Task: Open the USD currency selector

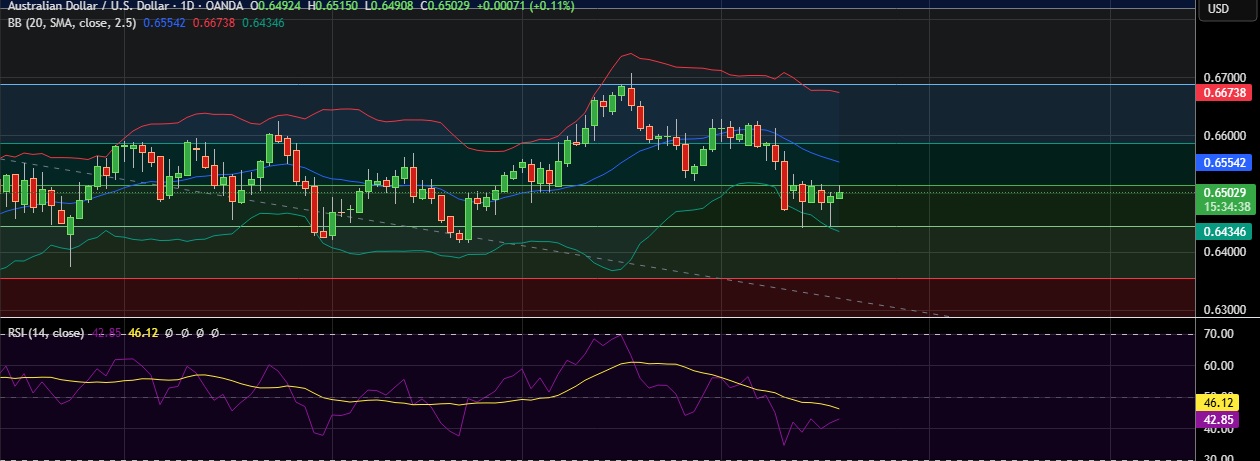Action: point(1218,9)
